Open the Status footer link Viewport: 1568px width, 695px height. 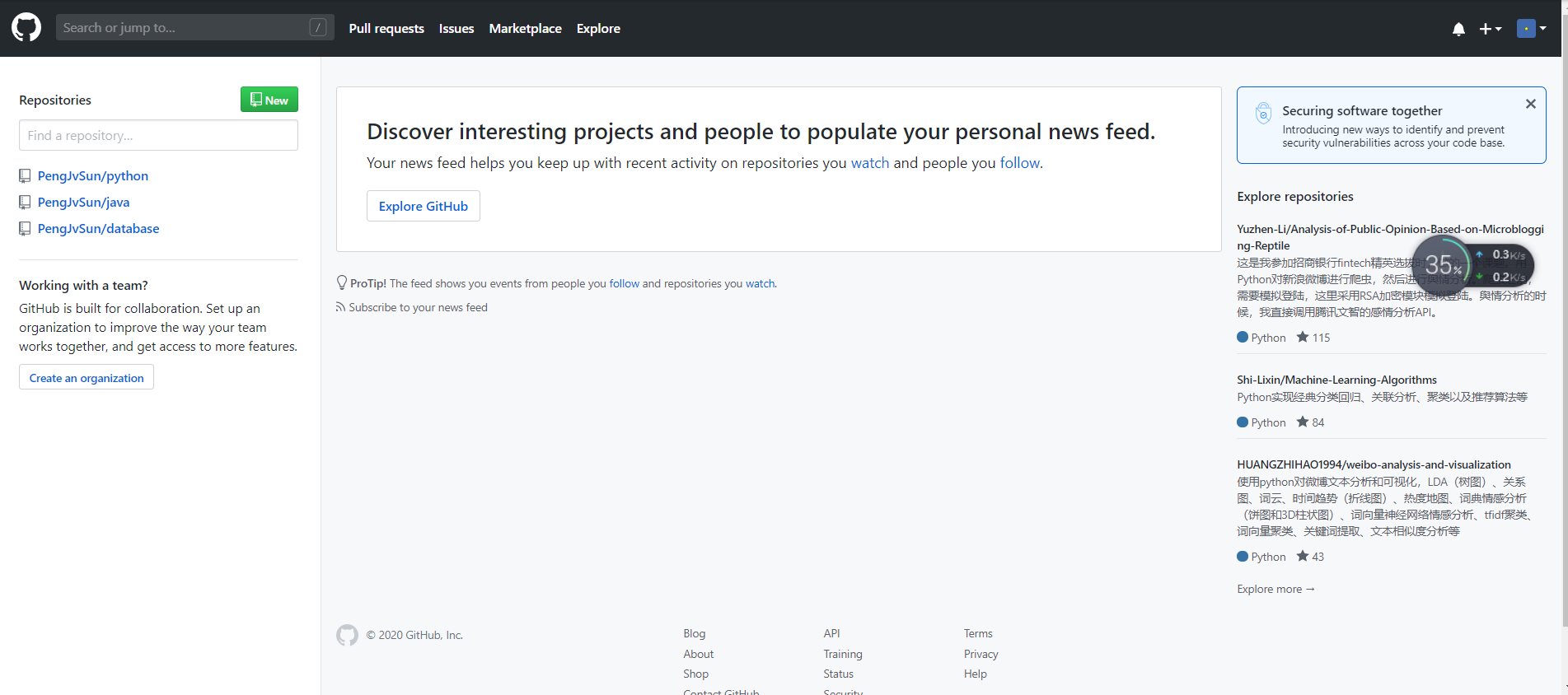[x=838, y=674]
